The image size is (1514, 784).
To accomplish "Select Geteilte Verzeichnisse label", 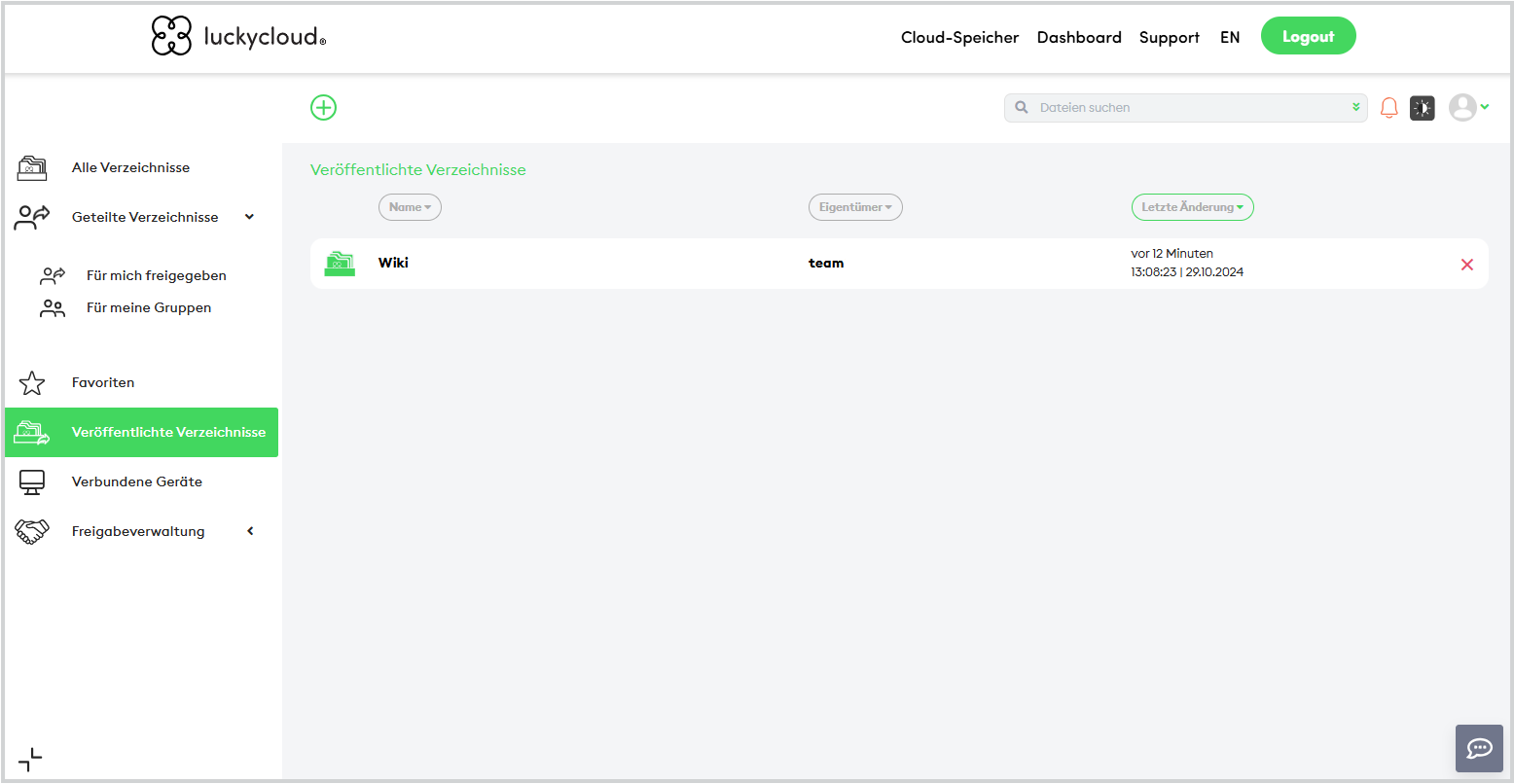I will 145,217.
